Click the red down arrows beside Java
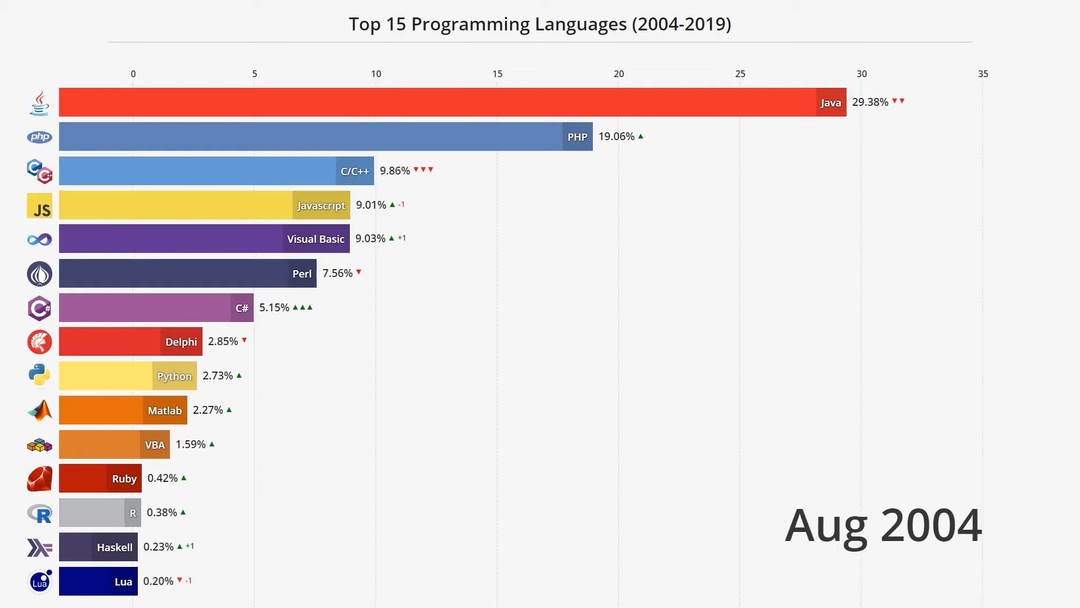 898,101
